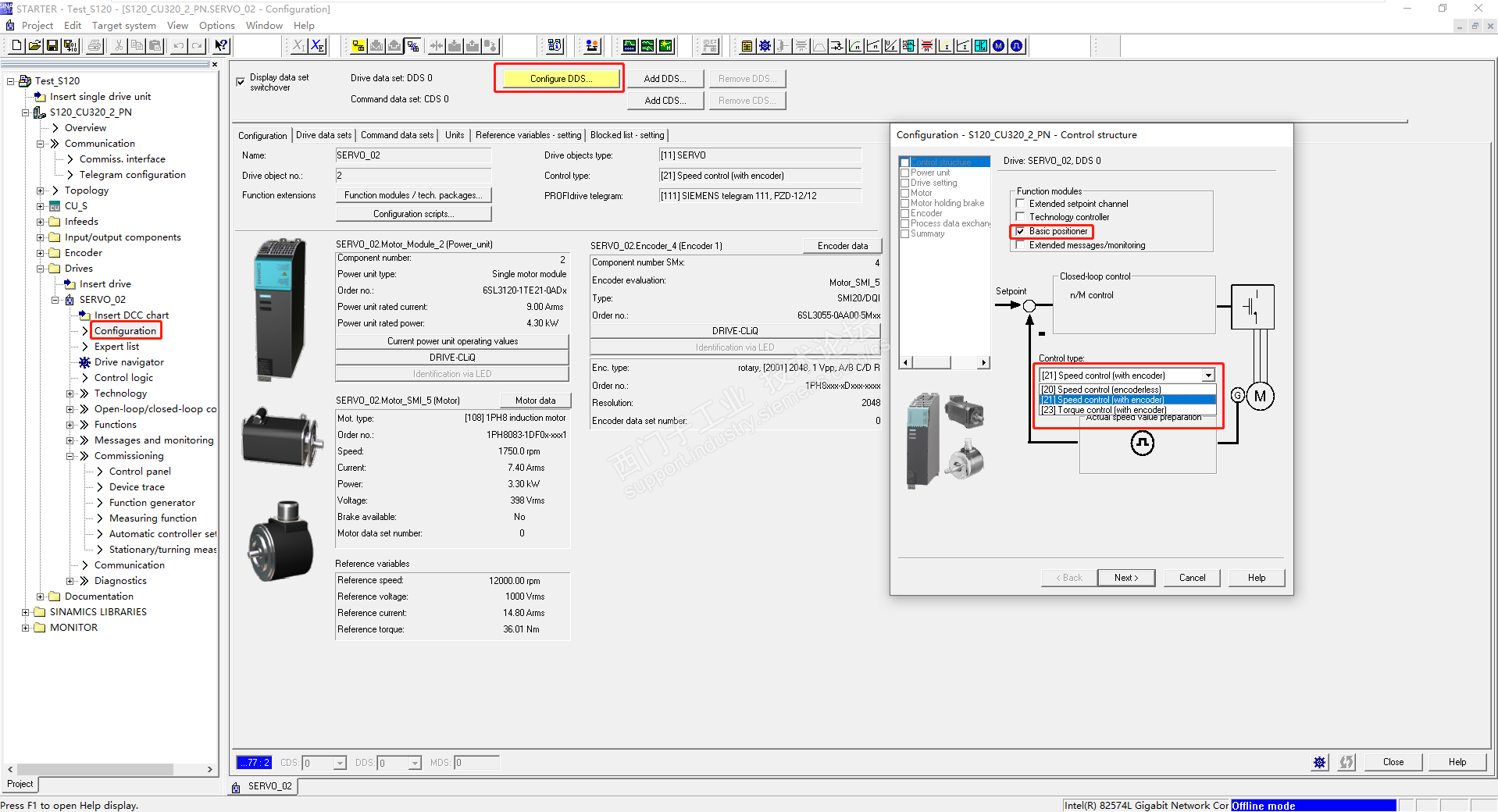Click the automatic controller setting star icon
The height and width of the screenshot is (812, 1498).
[x=665, y=46]
